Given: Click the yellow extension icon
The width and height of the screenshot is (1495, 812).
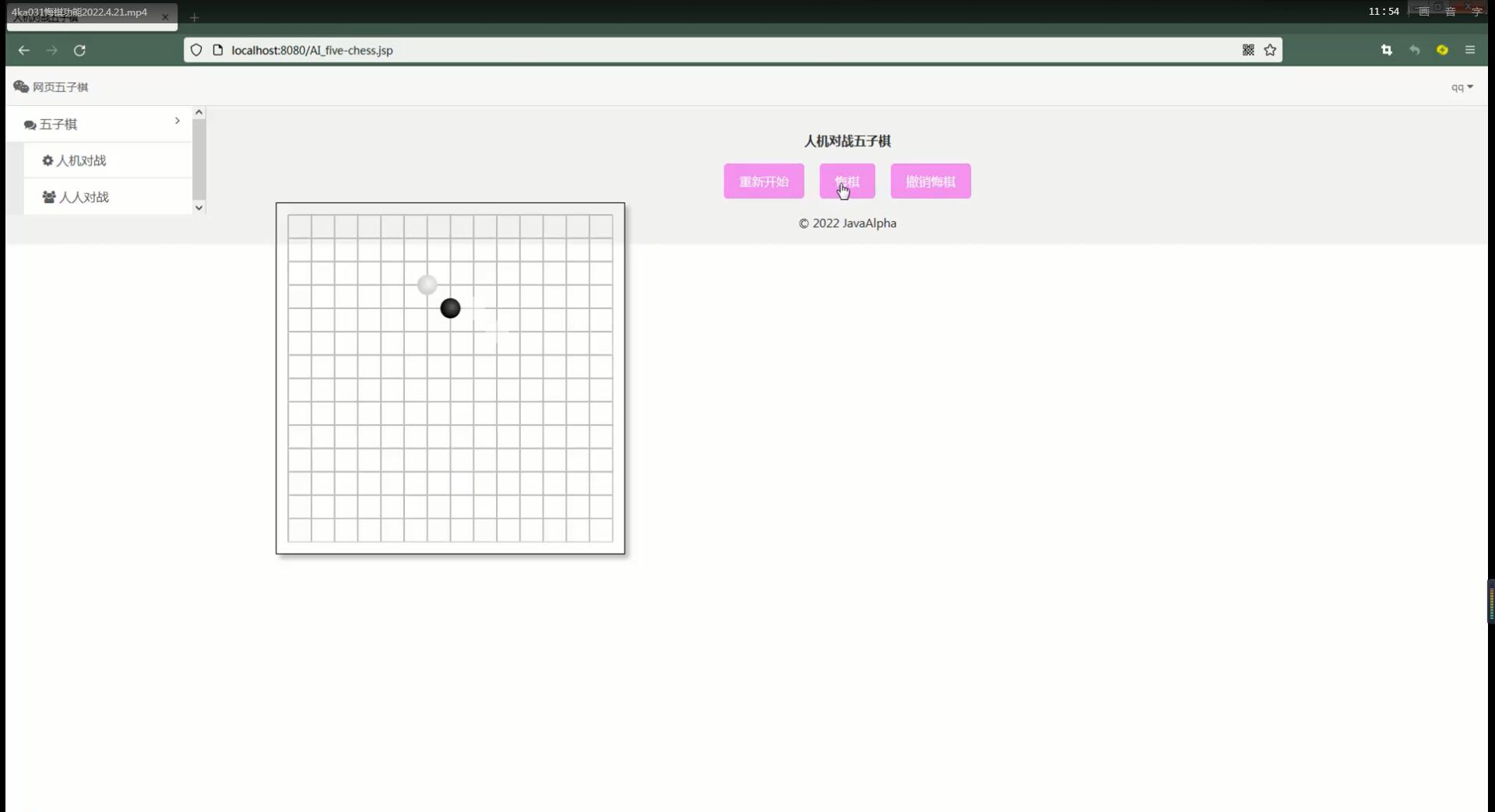Looking at the screenshot, I should tap(1442, 51).
